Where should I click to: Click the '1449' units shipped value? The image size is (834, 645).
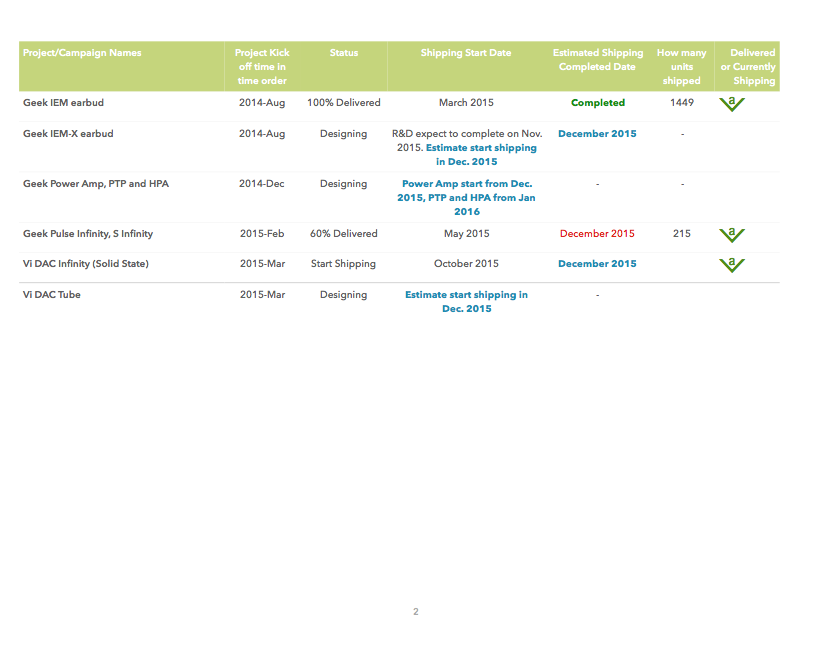click(x=682, y=103)
